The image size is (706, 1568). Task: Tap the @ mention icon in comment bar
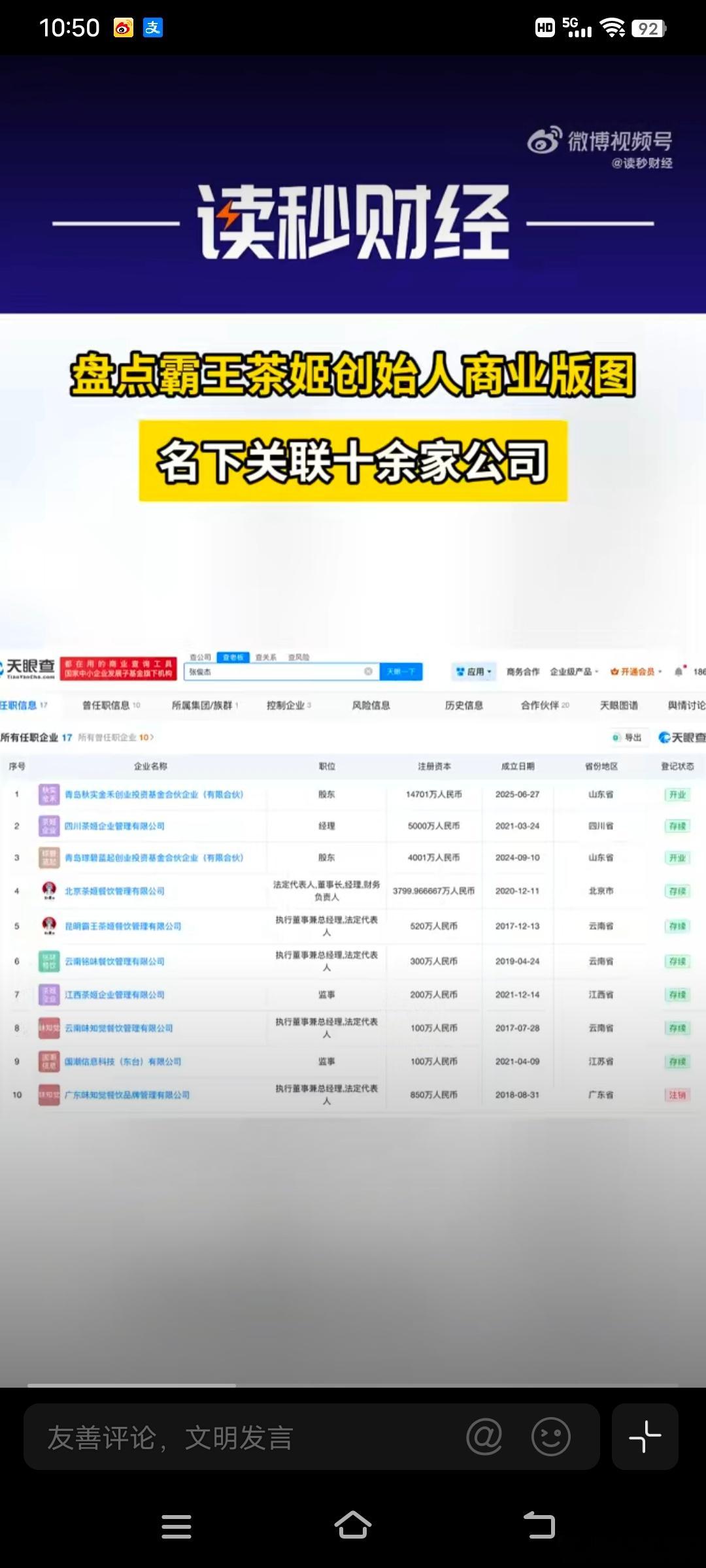[484, 1437]
